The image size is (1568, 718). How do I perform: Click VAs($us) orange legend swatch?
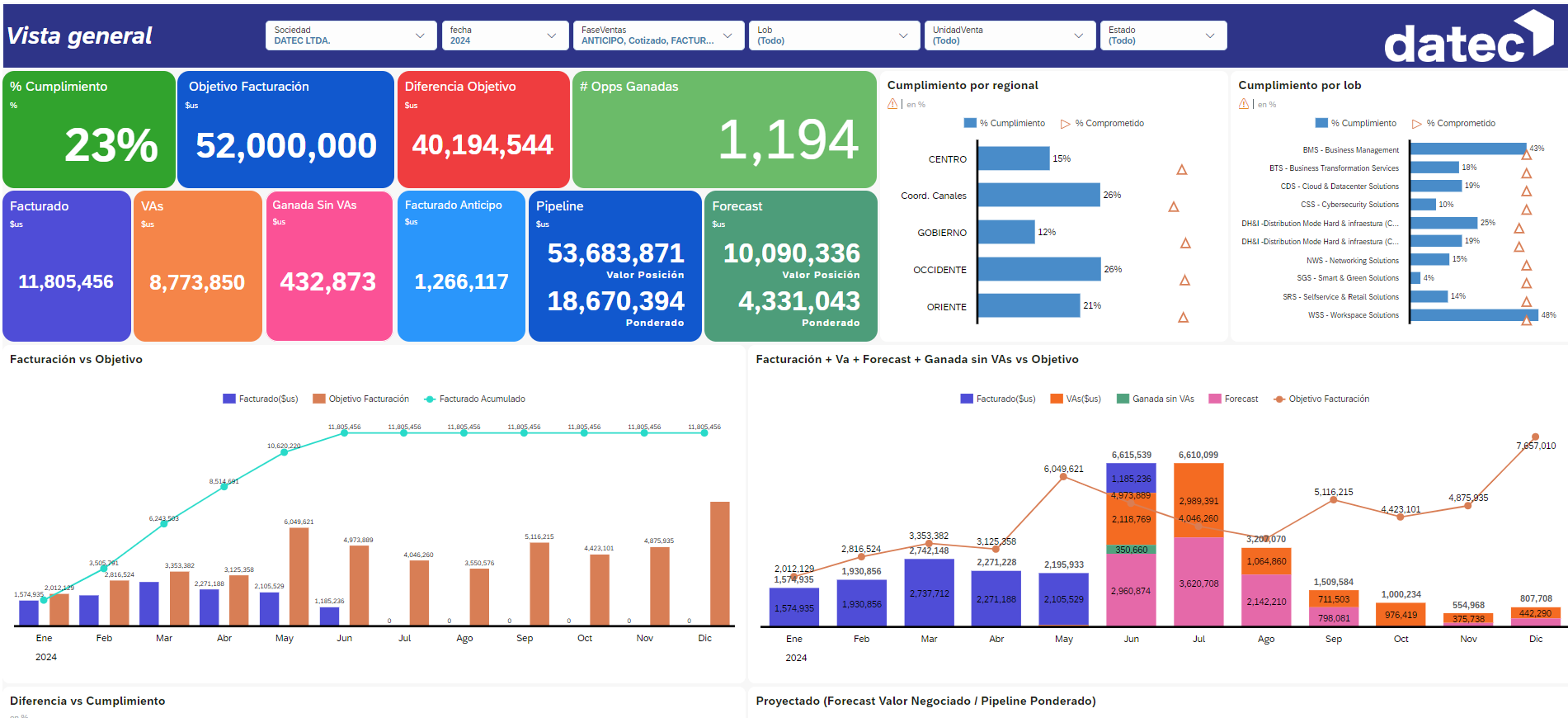coord(1057,399)
